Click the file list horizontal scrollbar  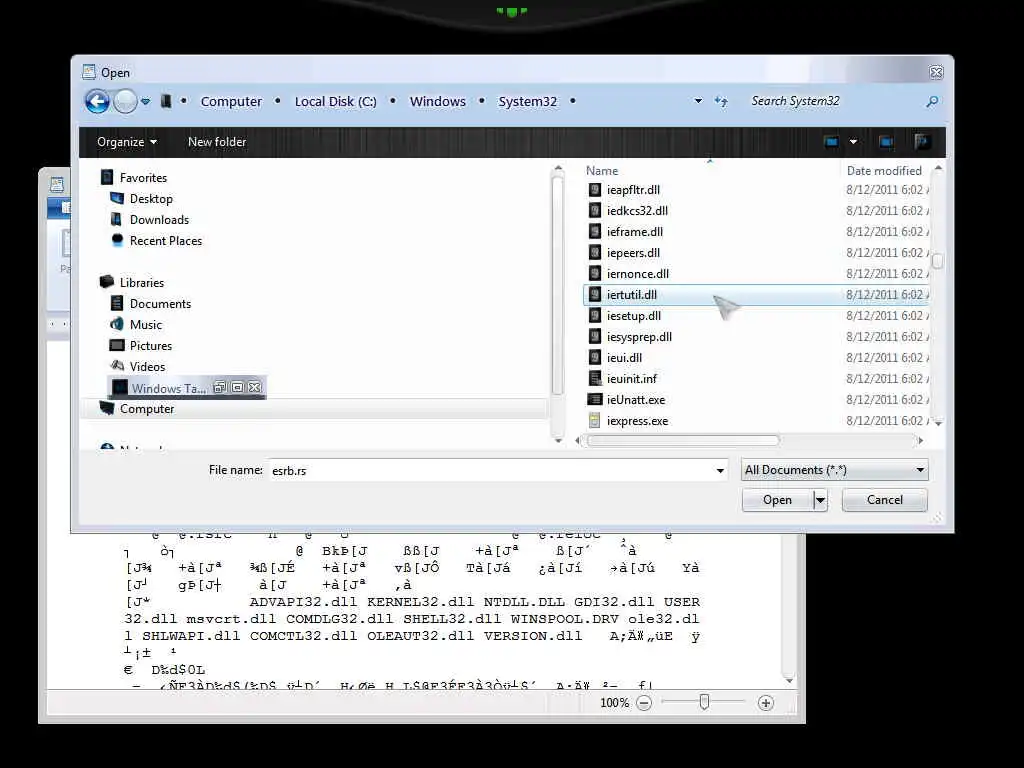pos(683,441)
